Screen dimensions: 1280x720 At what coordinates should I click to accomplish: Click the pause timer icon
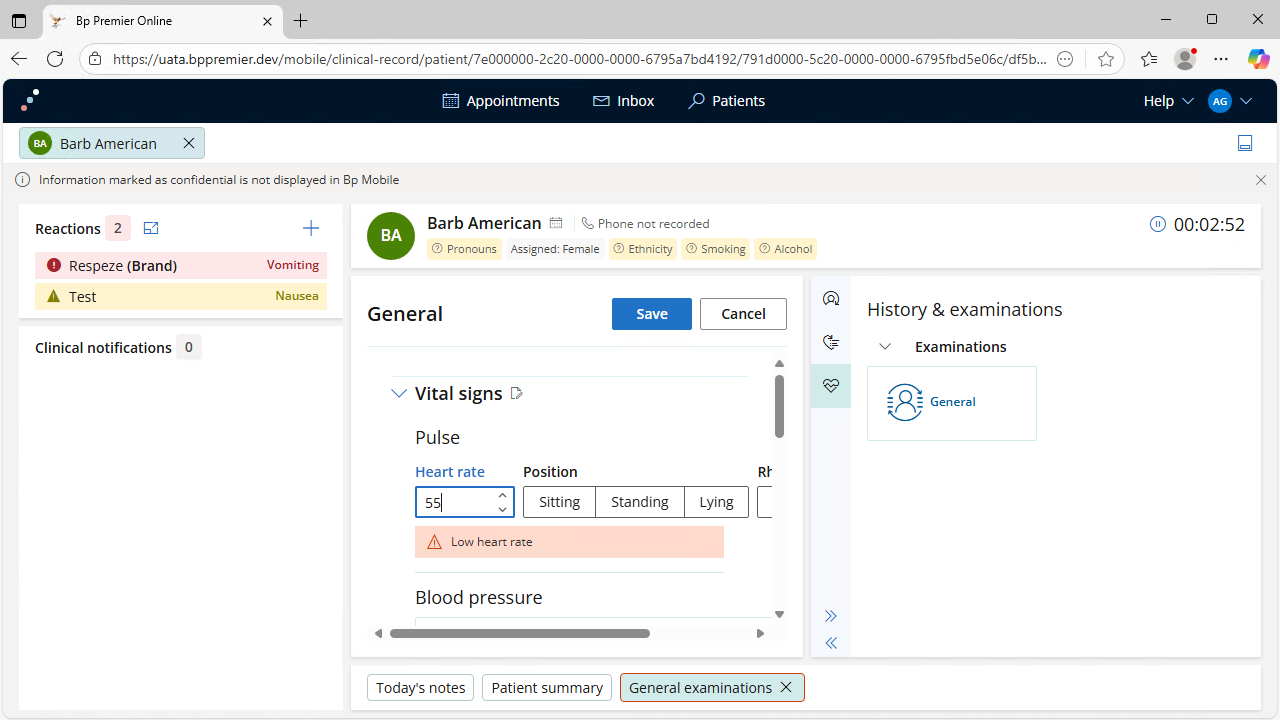tap(1158, 224)
